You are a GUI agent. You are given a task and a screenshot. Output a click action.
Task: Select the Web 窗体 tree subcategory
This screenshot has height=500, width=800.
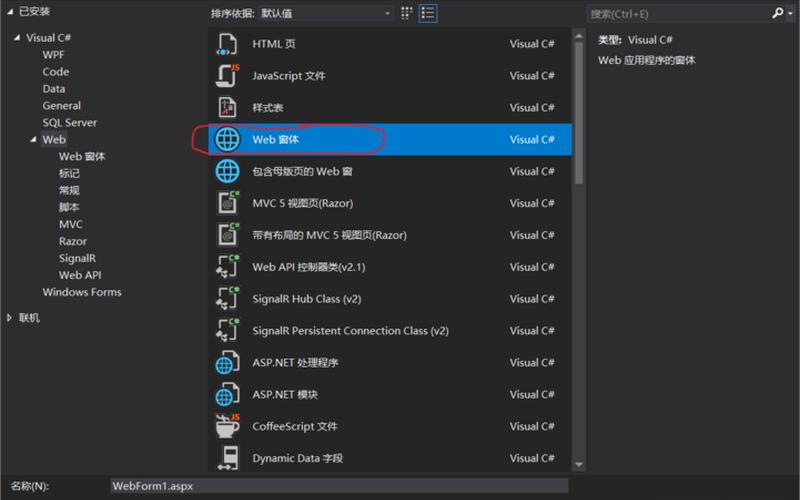[82, 157]
